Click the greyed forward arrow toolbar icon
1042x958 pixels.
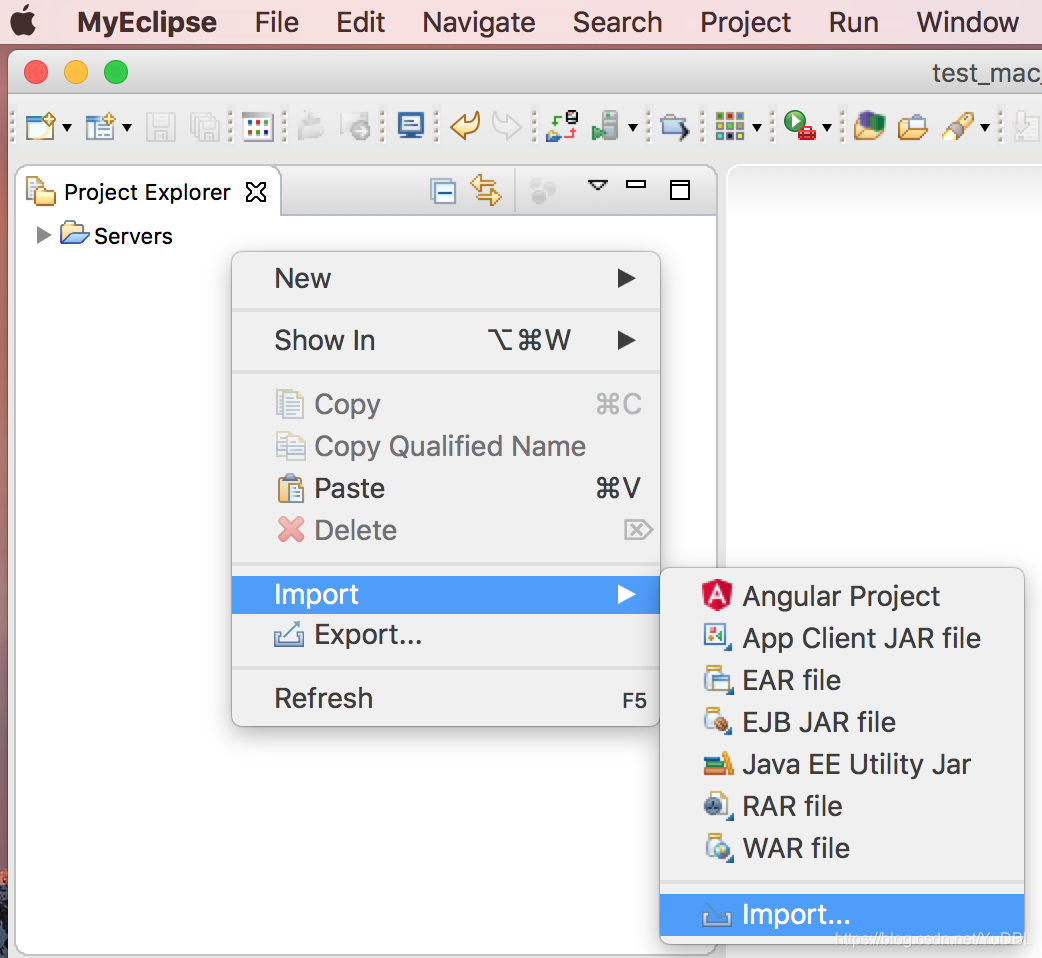pos(506,126)
